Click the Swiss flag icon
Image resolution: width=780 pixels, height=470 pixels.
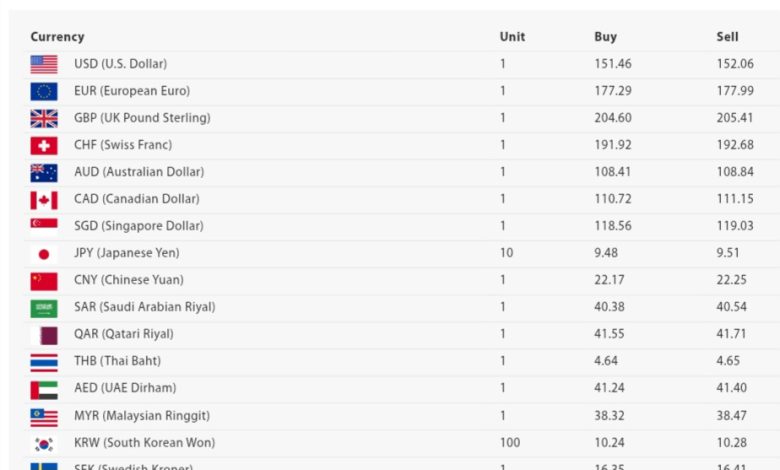[44, 146]
